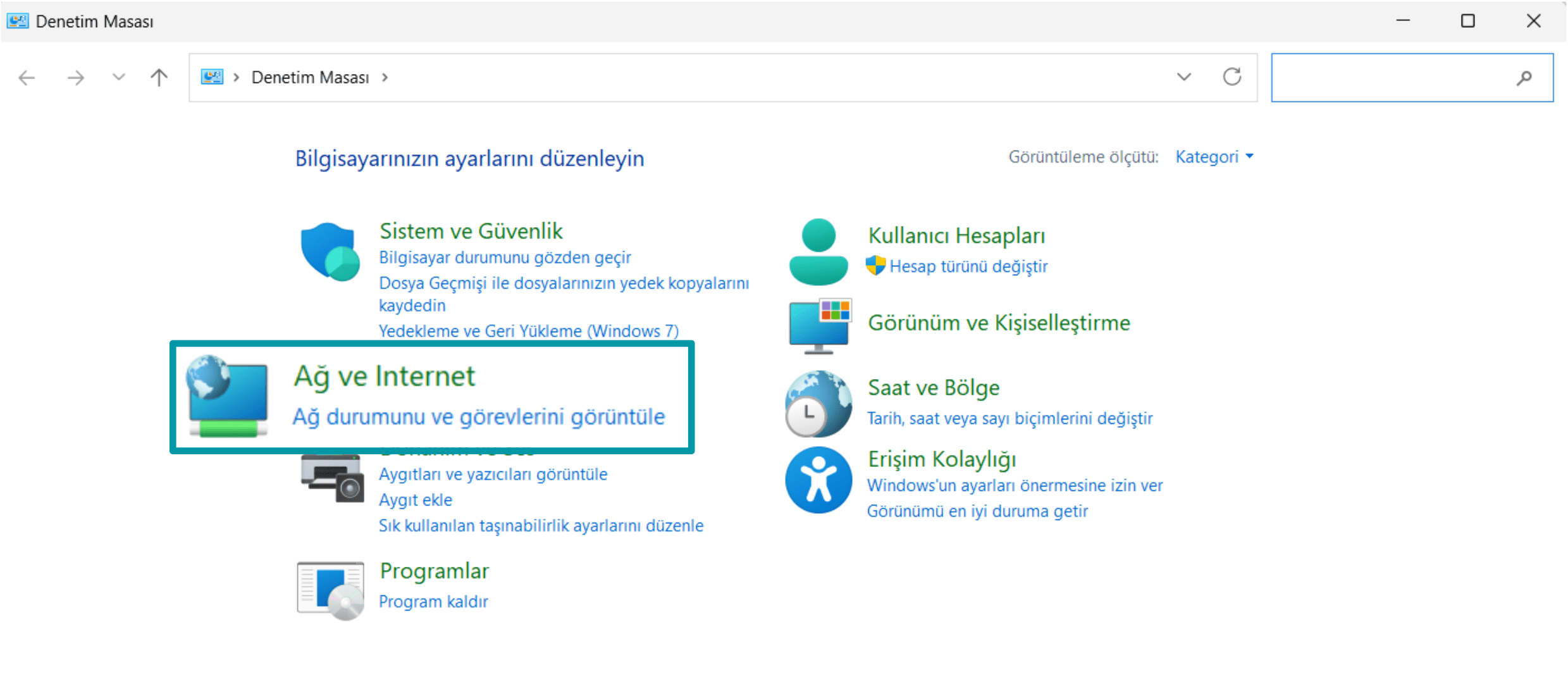Open recent locations dropdown next to forward arrow
Viewport: 1568px width, 689px height.
pyautogui.click(x=118, y=77)
